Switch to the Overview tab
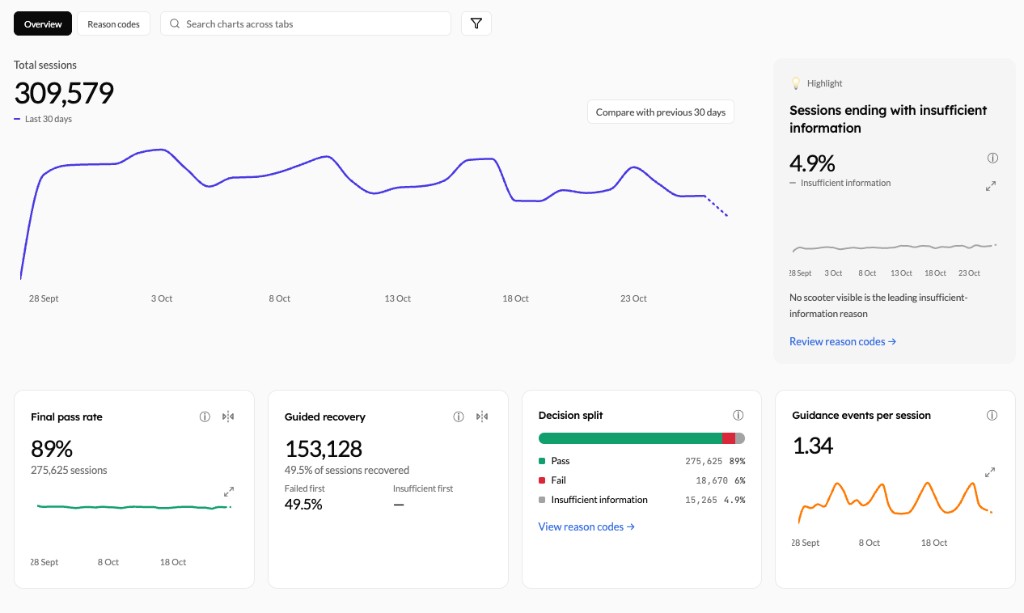The image size is (1024, 613). 43,24
